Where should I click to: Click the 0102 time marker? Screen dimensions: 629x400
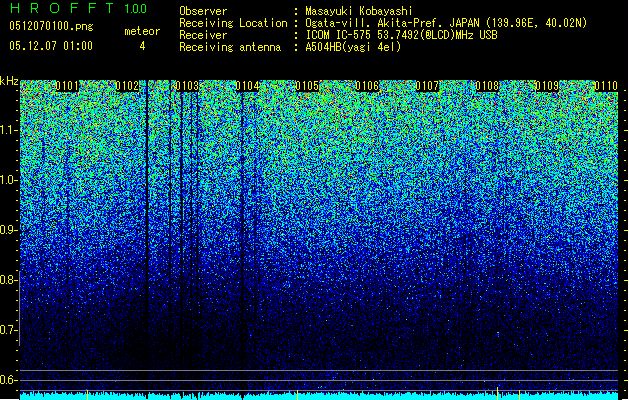127,86
